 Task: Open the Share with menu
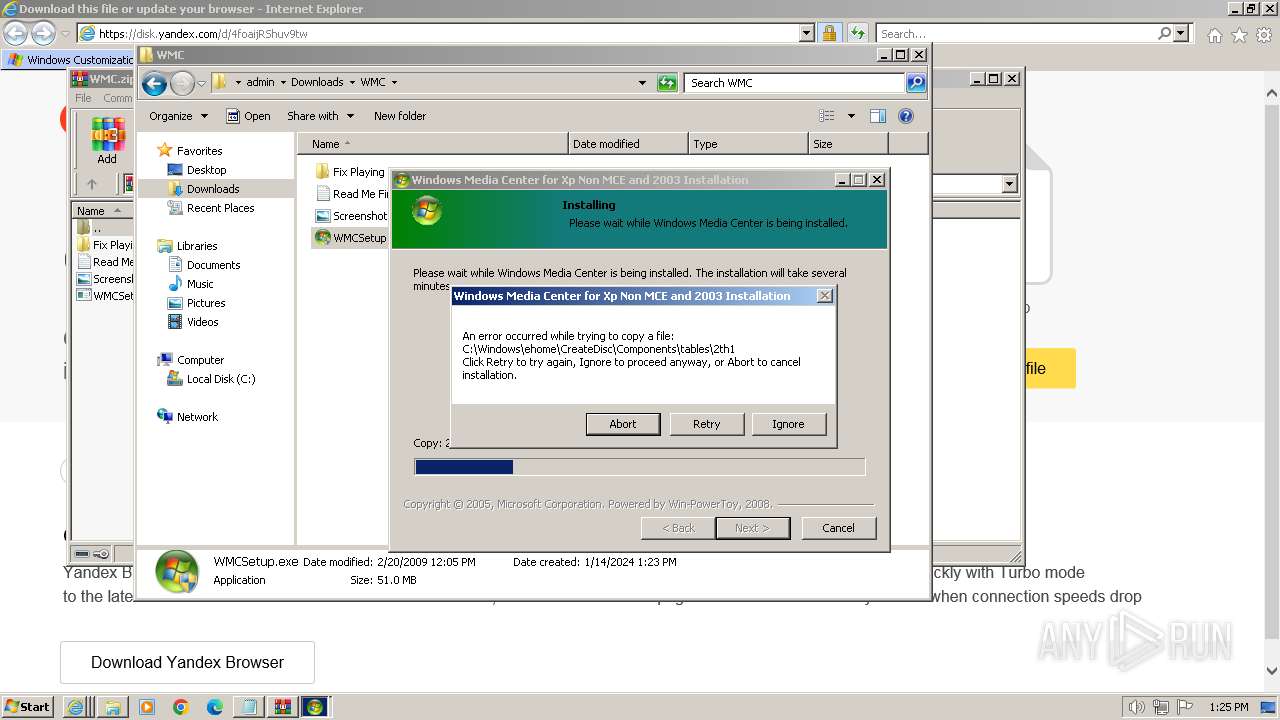click(x=320, y=116)
